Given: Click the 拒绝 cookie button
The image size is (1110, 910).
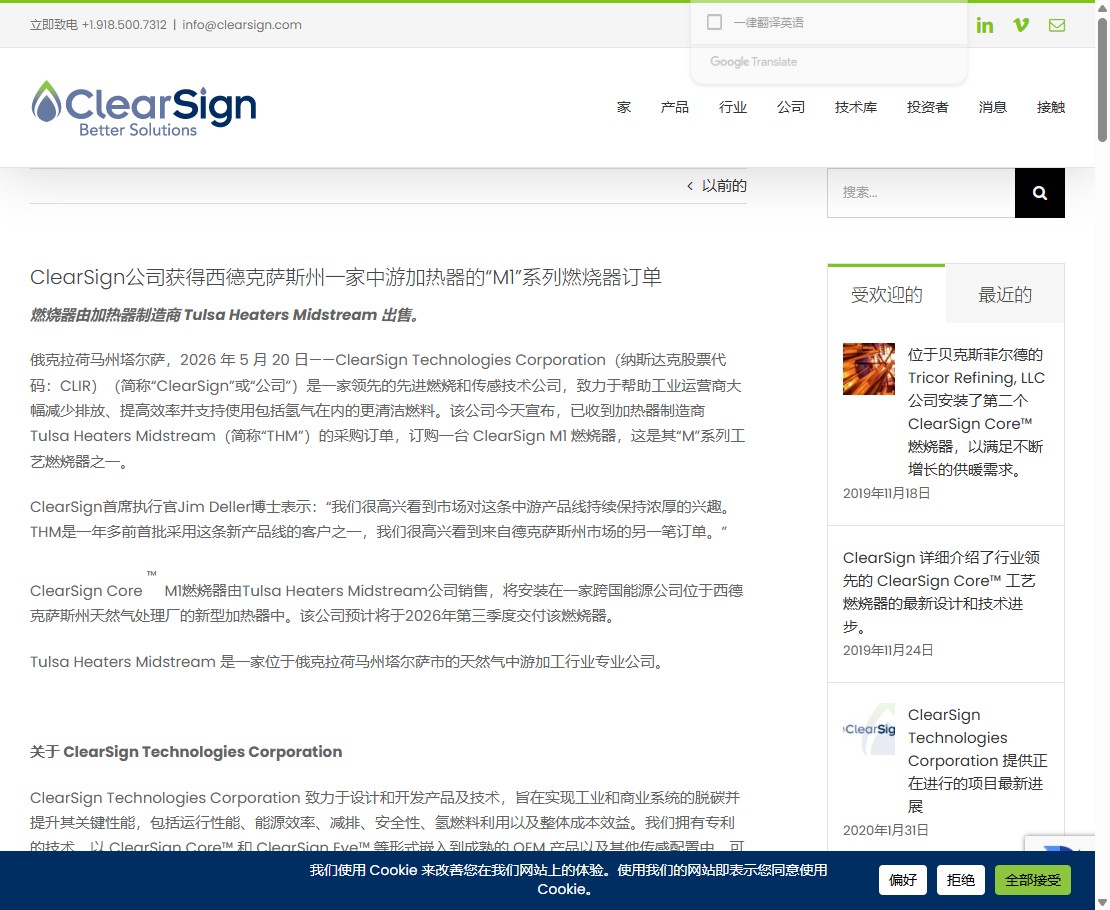Looking at the screenshot, I should coord(961,880).
